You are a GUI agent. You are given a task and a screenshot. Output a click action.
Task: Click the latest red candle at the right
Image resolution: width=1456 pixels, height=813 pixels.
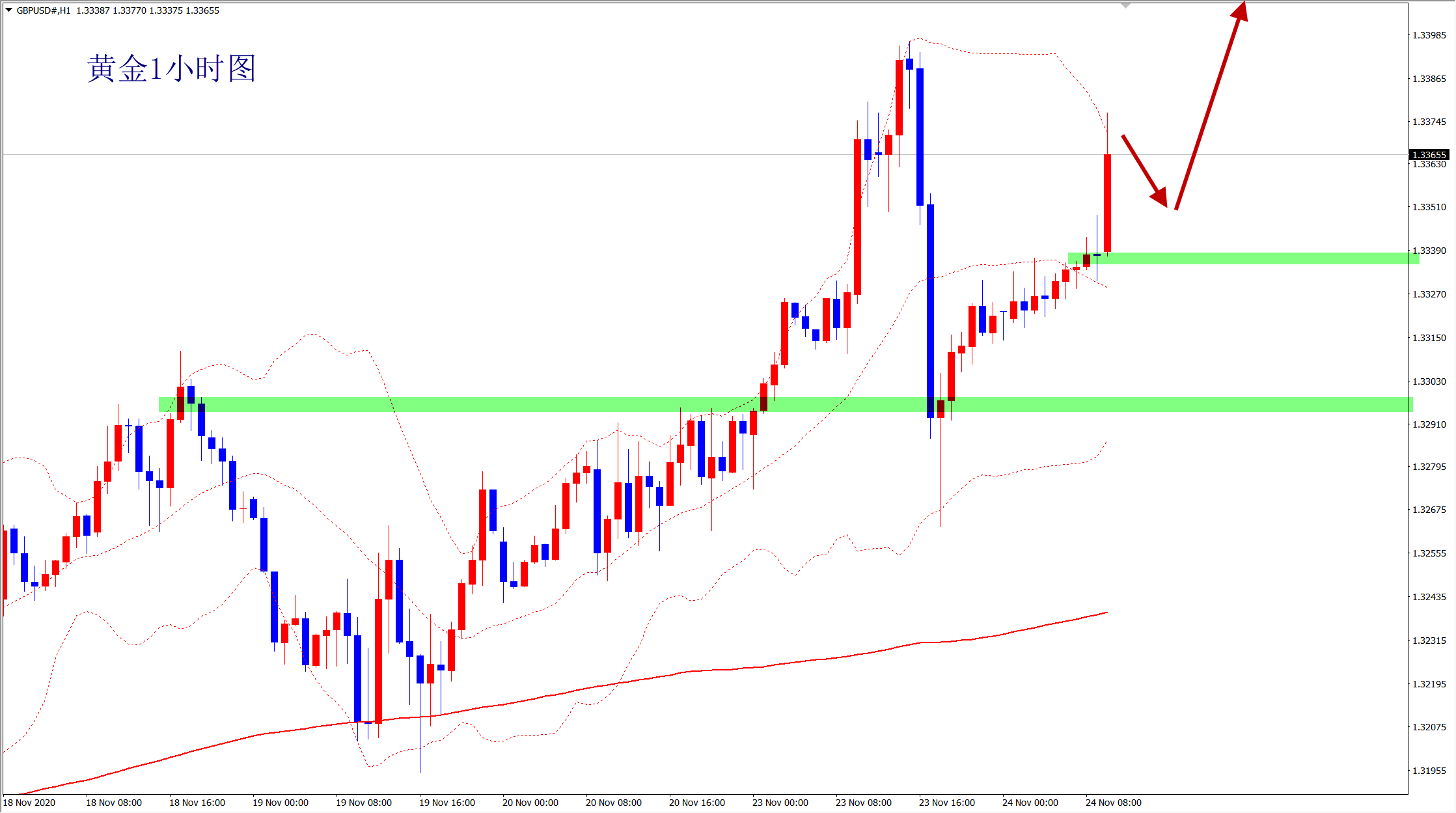[1107, 202]
